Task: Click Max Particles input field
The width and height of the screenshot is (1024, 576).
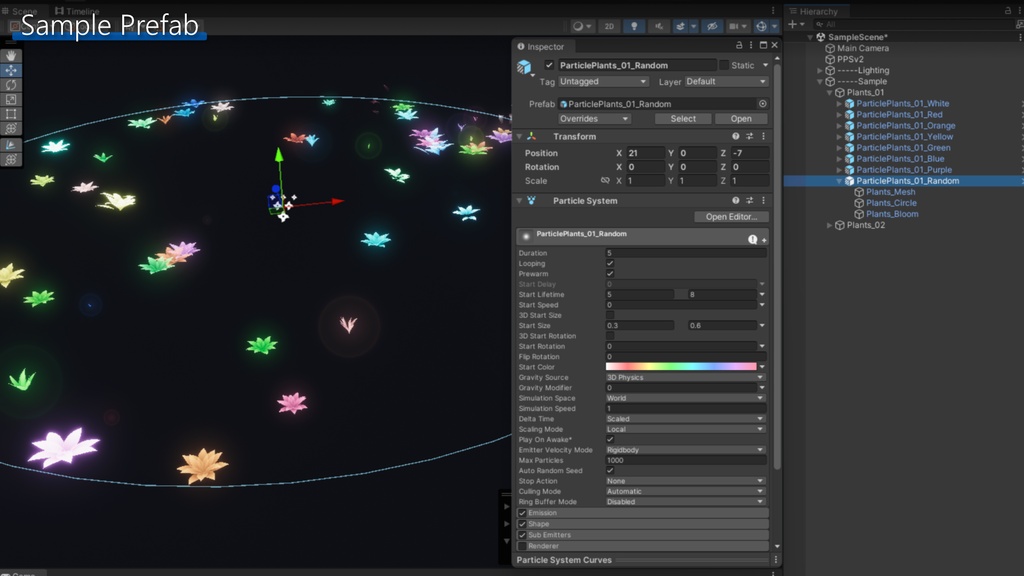Action: 686,460
